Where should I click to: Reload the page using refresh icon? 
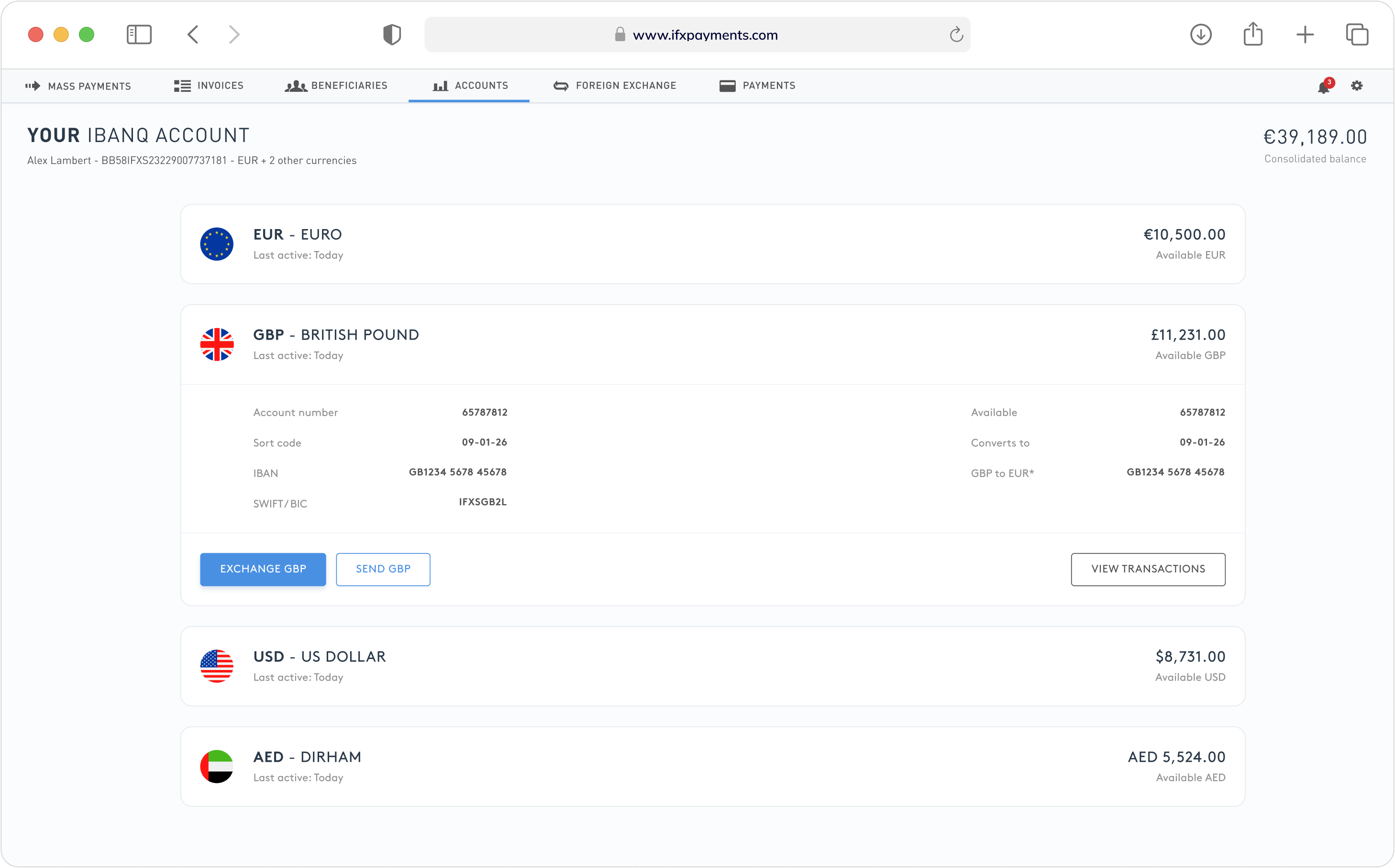(956, 35)
